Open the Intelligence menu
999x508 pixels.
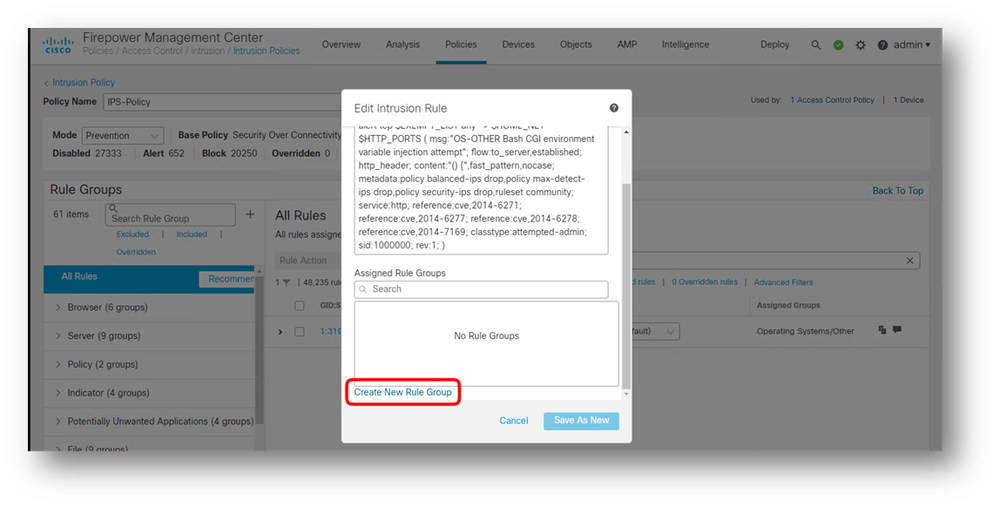pos(685,45)
